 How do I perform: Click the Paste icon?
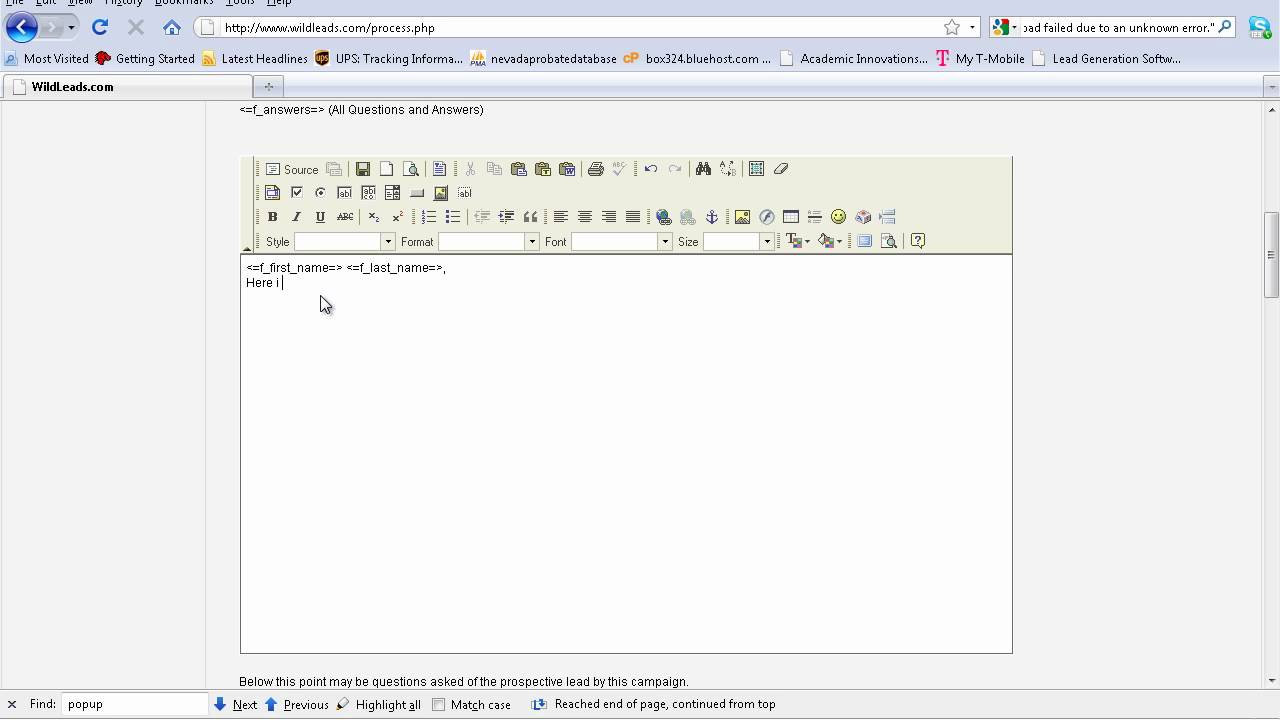click(x=518, y=169)
